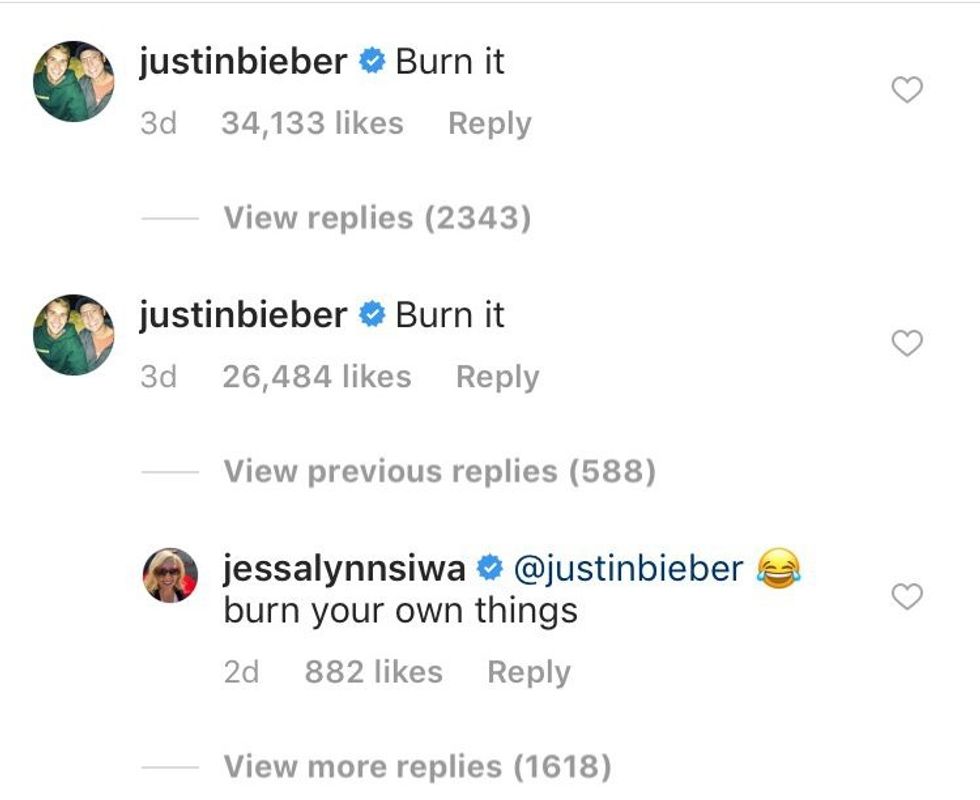Open justinbieber's avatar on the 26,484-likes comment

tap(74, 335)
